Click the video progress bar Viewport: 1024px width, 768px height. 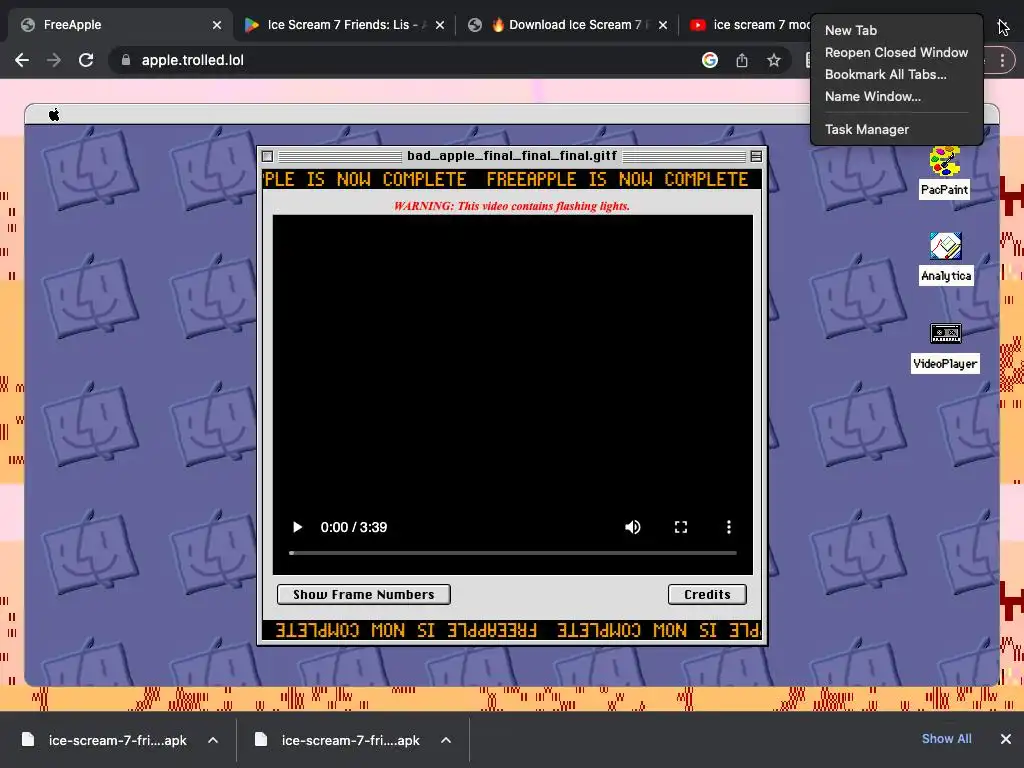click(513, 553)
